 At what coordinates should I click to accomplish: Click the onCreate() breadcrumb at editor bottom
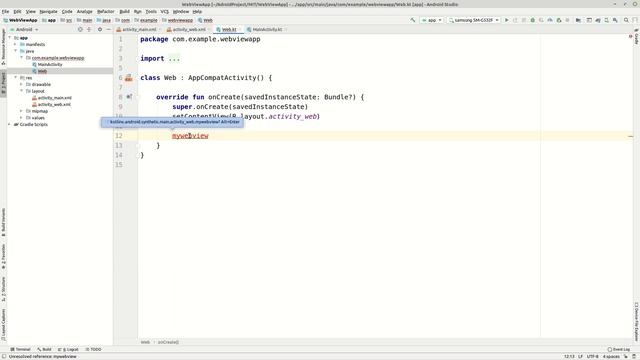(x=168, y=342)
